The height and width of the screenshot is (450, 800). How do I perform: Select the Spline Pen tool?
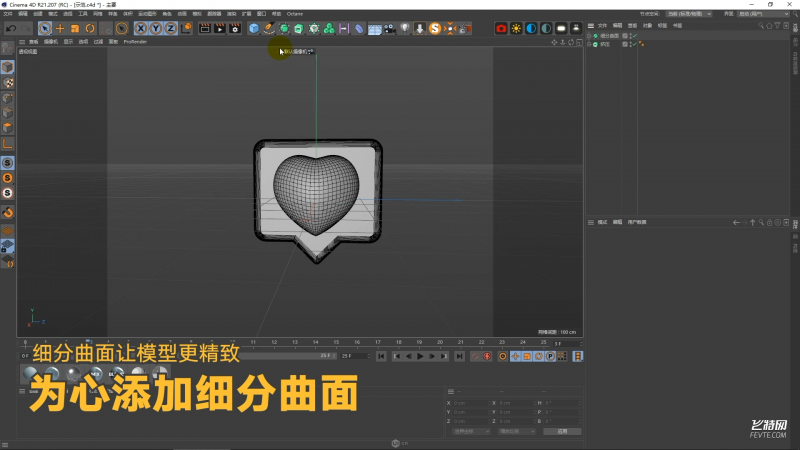(x=269, y=28)
